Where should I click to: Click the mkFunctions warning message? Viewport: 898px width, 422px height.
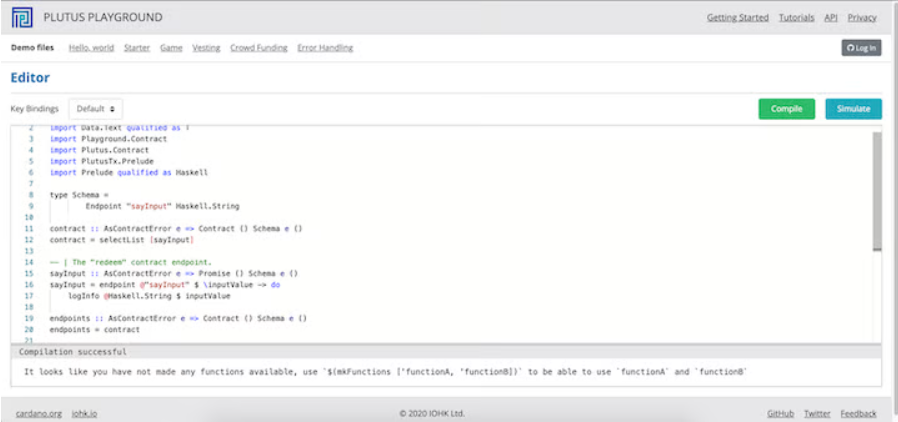[x=386, y=372]
